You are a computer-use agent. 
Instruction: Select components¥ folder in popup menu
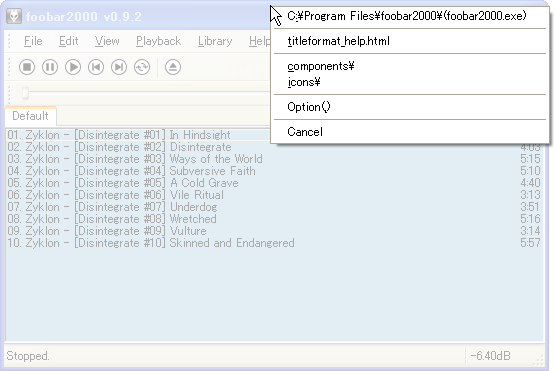[x=410, y=66]
